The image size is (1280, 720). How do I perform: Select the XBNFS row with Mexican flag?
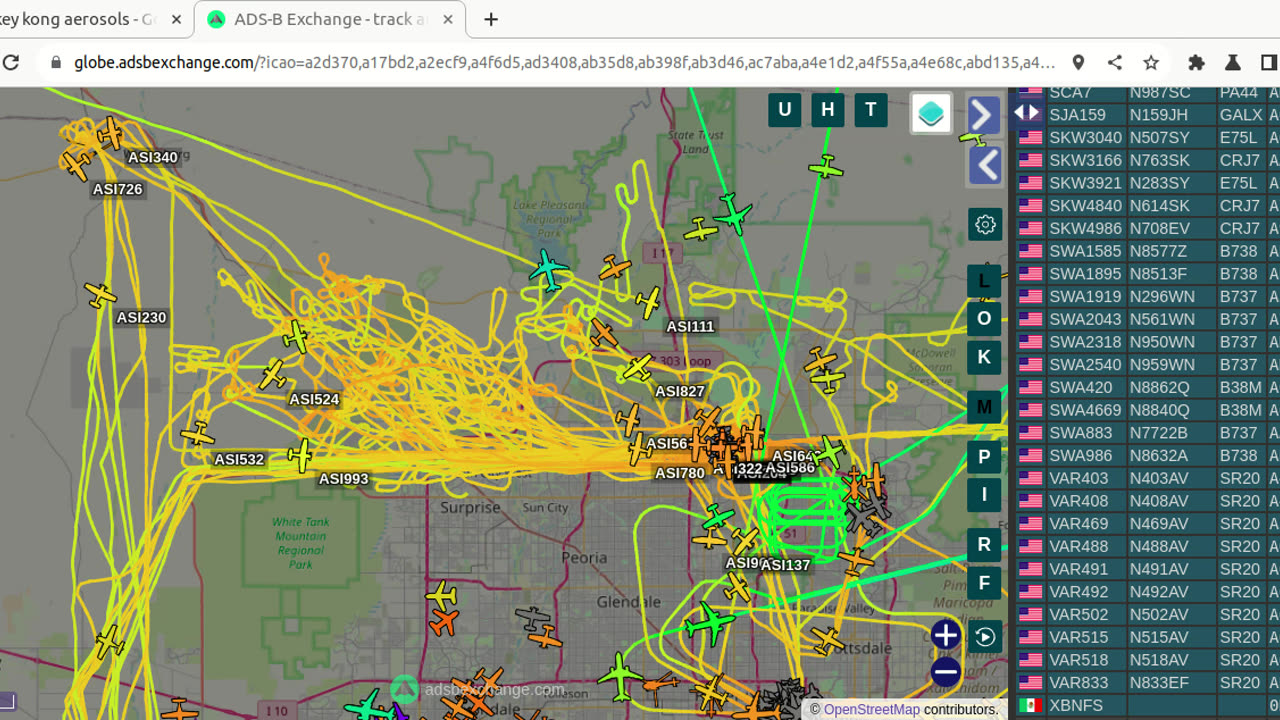[x=1148, y=706]
